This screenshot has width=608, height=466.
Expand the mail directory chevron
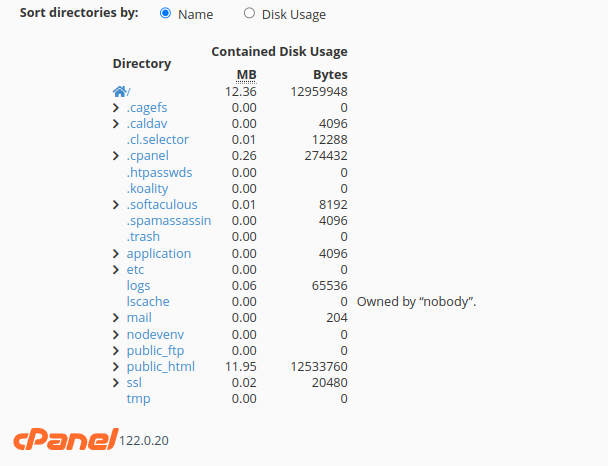(x=116, y=318)
